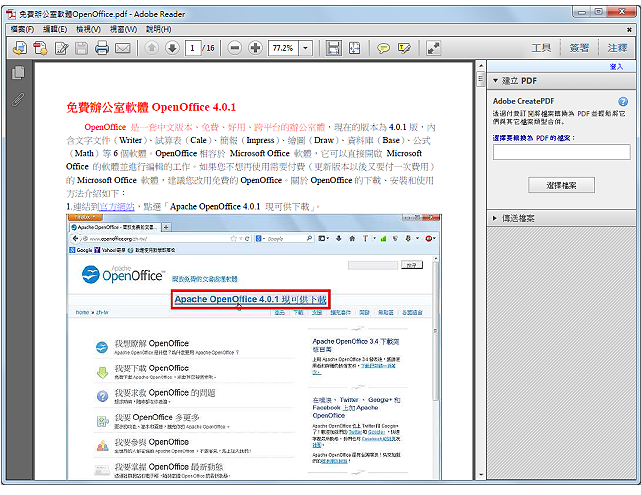641x495 pixels.
Task: Maximize the Adobe Reader window
Action: pyautogui.click(x=598, y=12)
